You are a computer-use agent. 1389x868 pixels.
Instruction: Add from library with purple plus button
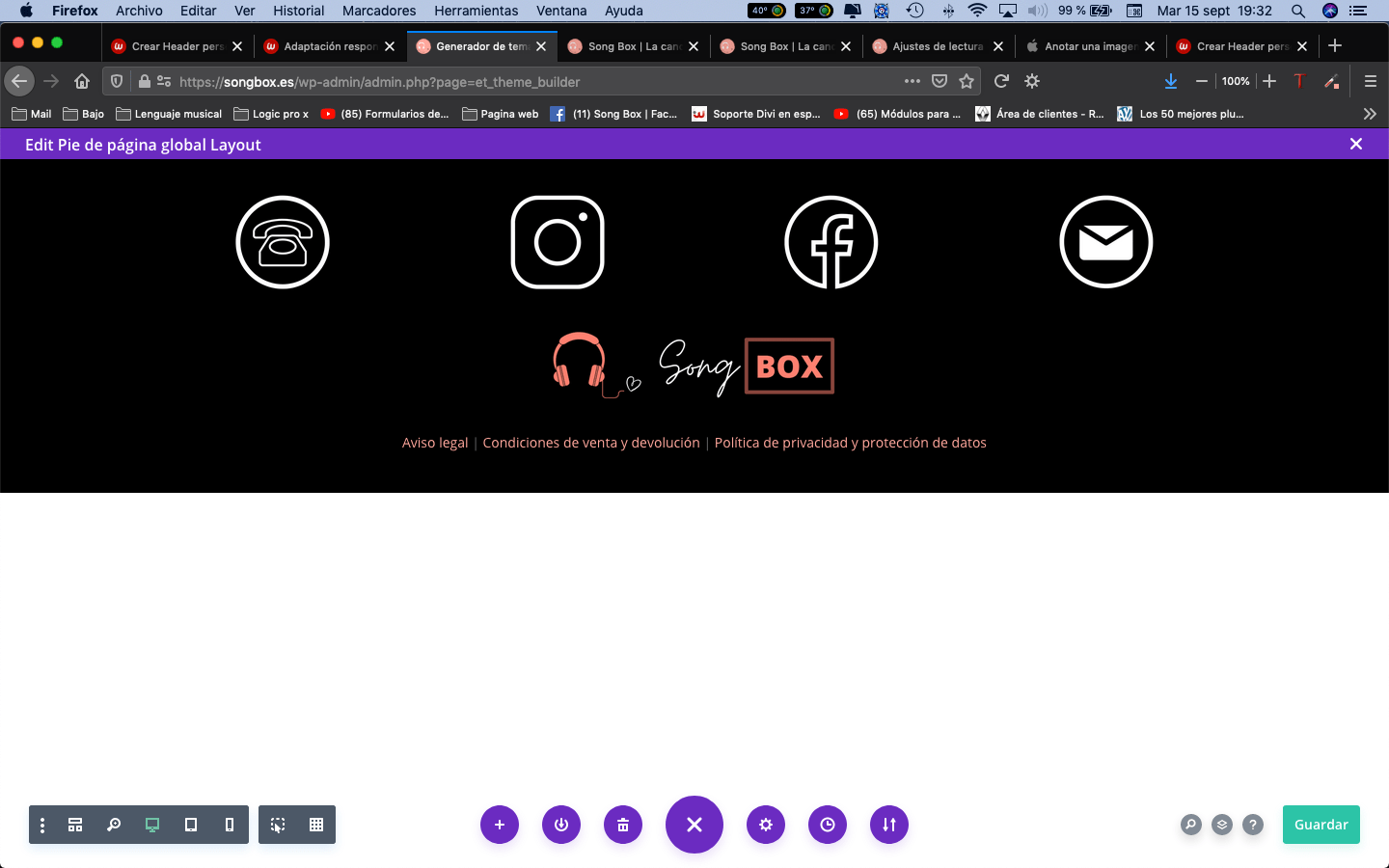point(500,825)
